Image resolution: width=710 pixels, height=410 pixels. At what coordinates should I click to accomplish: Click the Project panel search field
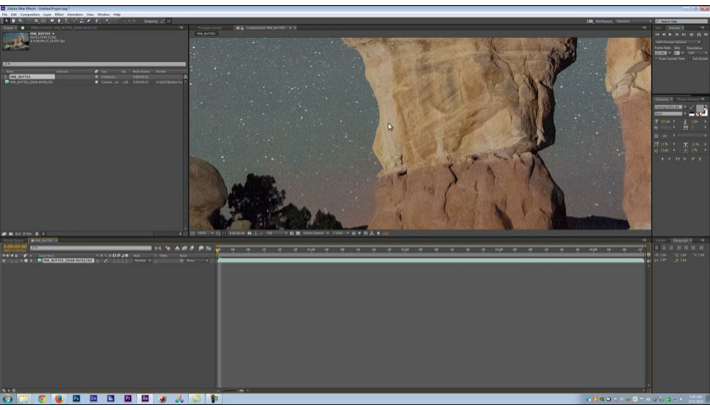pyautogui.click(x=94, y=64)
